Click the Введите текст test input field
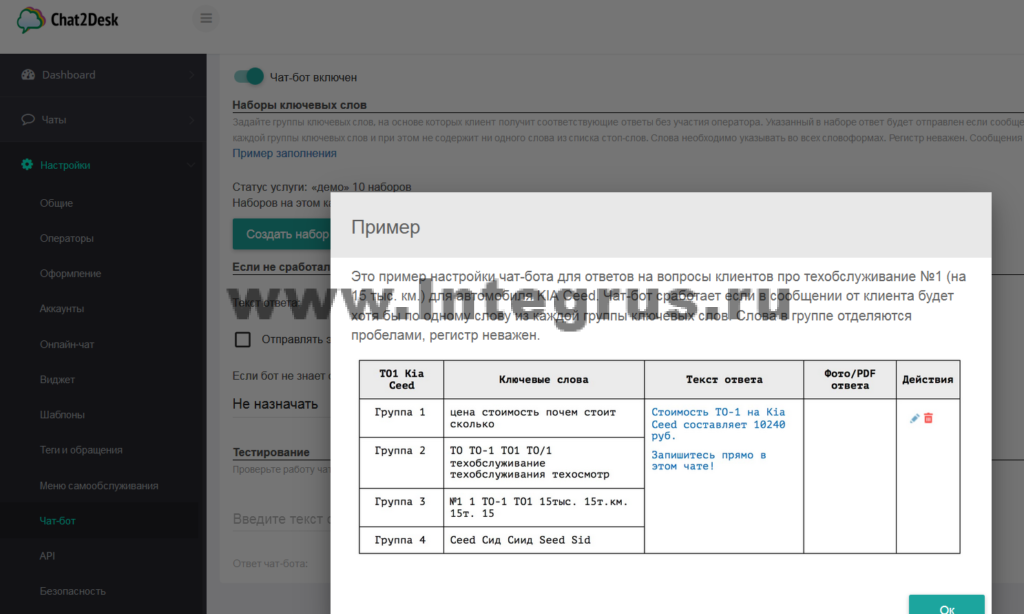Viewport: 1024px width, 614px height. 281,519
